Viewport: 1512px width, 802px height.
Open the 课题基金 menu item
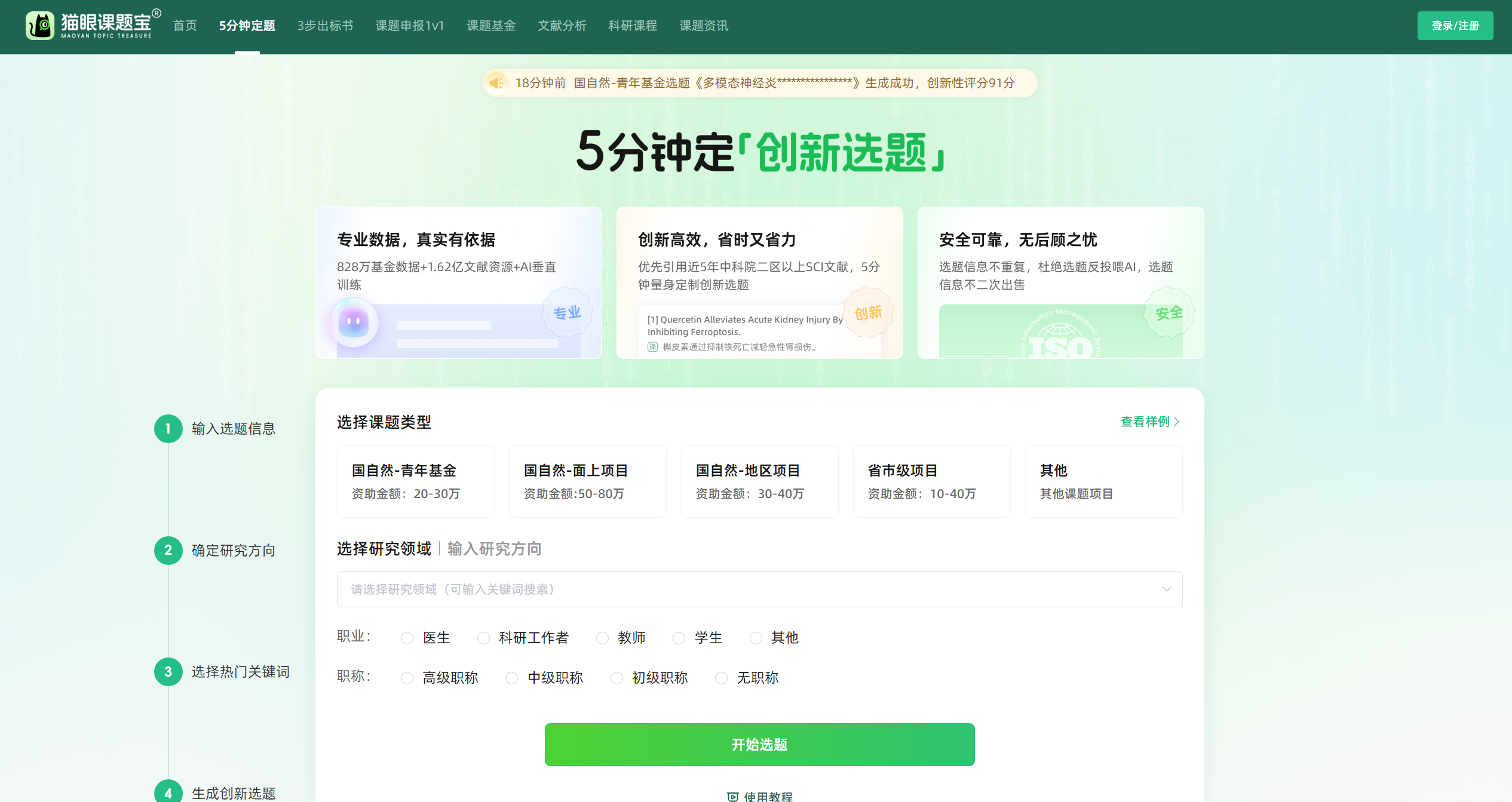pos(490,26)
